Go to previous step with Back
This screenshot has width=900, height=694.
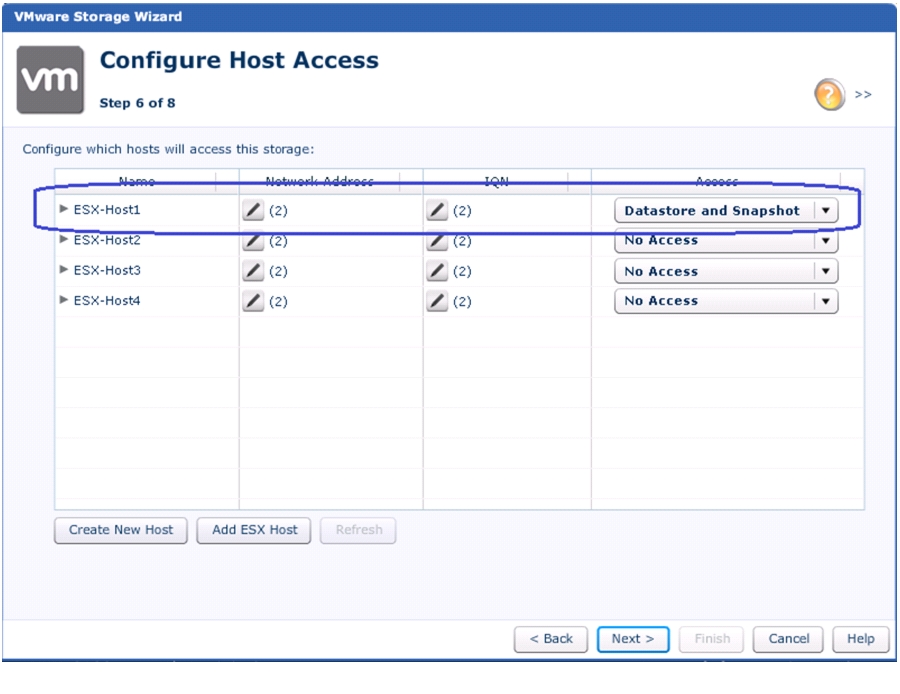coord(551,639)
